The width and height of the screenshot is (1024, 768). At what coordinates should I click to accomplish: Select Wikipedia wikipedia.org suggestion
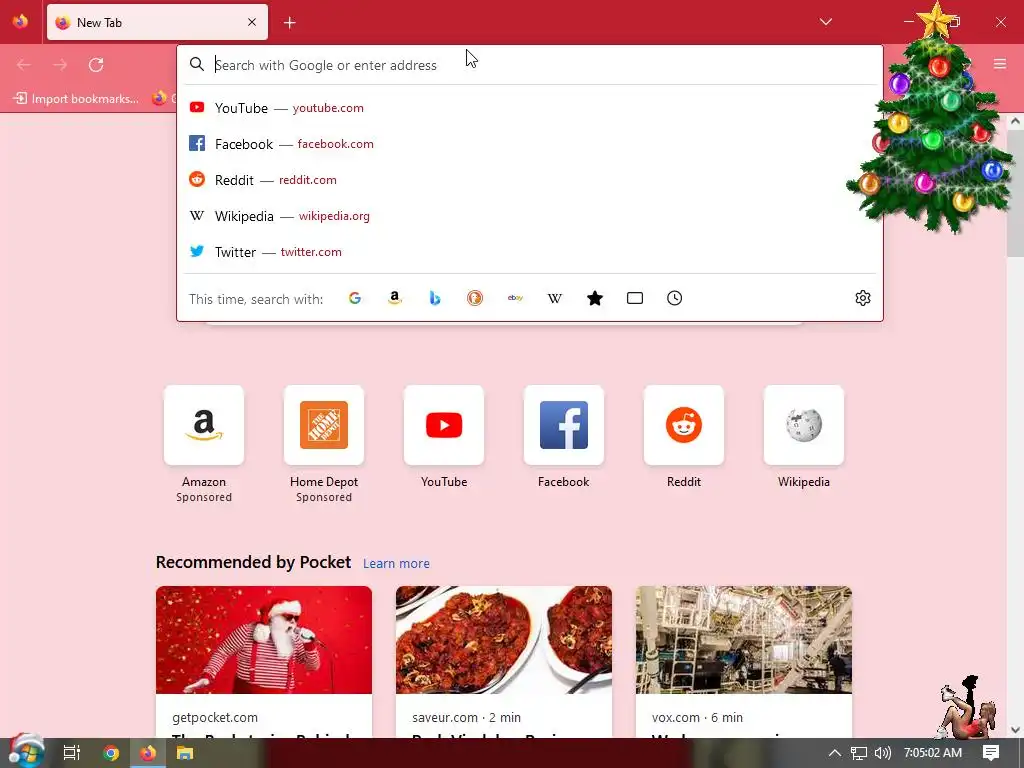[x=529, y=216]
